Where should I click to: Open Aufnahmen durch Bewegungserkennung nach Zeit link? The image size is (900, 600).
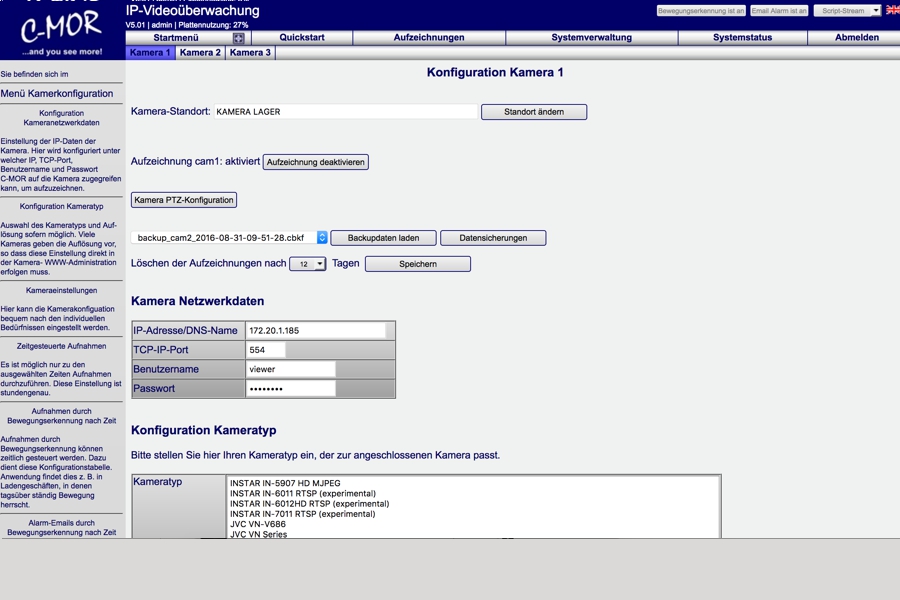point(61,416)
